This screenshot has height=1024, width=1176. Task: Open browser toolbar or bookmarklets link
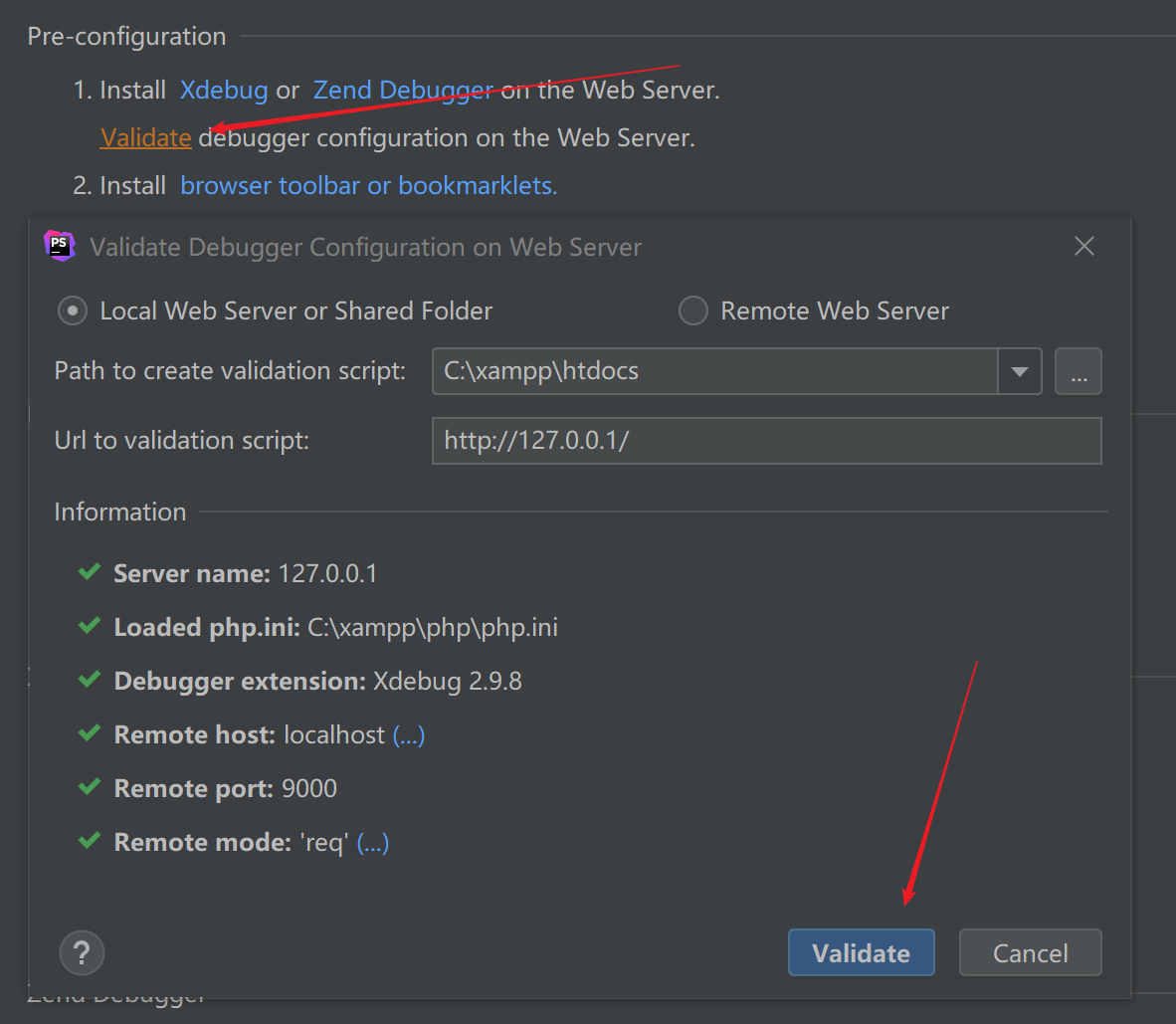point(368,185)
